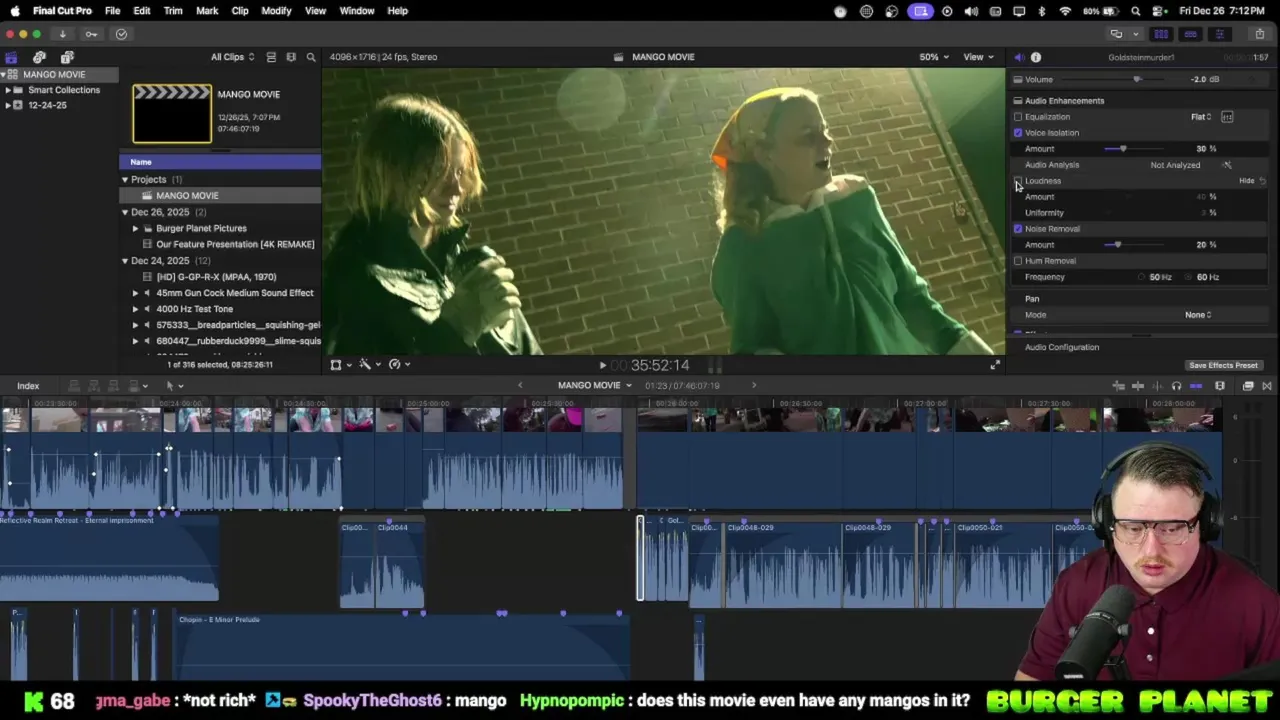
Task: Select the MANGO MOVIE project thumbnail
Action: coord(172,114)
